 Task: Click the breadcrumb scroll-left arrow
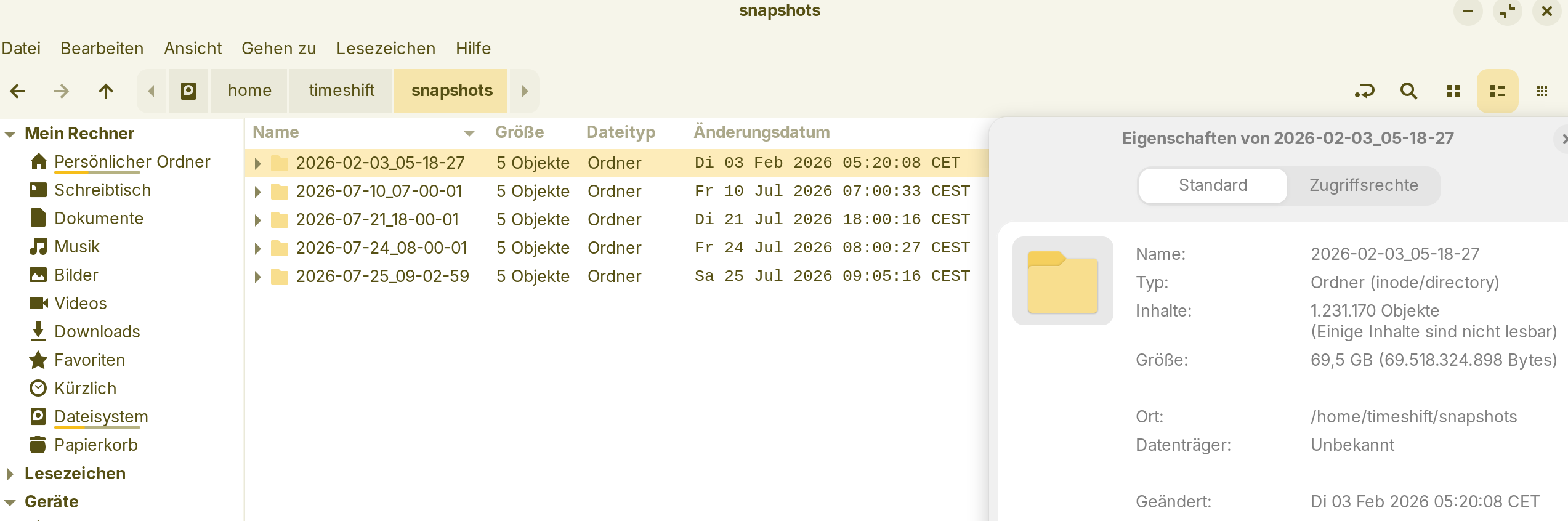[152, 91]
